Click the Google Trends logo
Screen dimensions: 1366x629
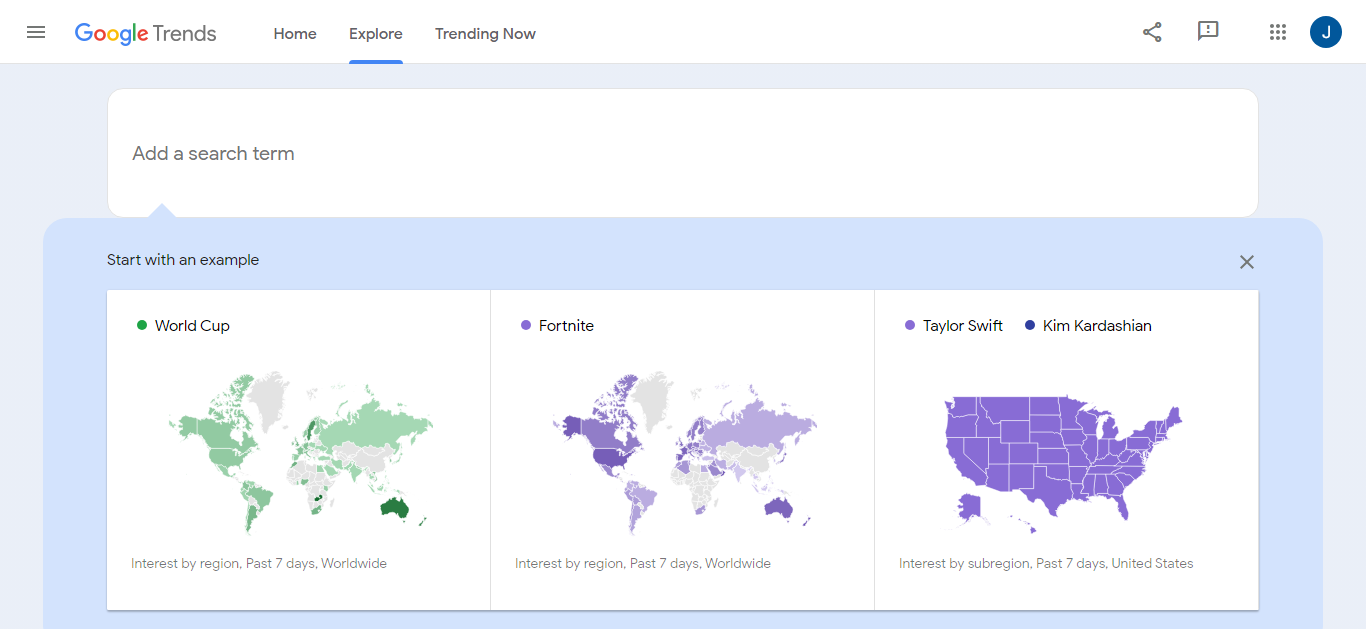146,33
